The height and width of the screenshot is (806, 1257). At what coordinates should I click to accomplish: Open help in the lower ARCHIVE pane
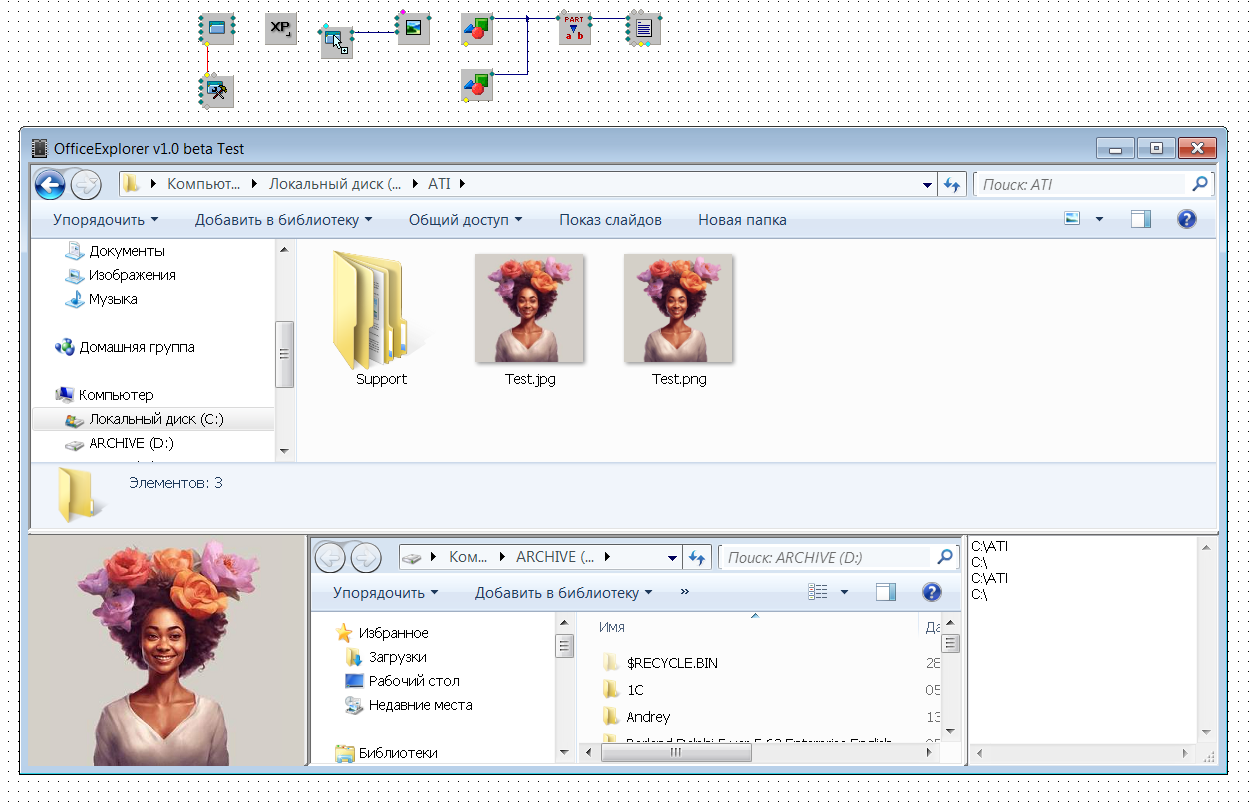(931, 592)
